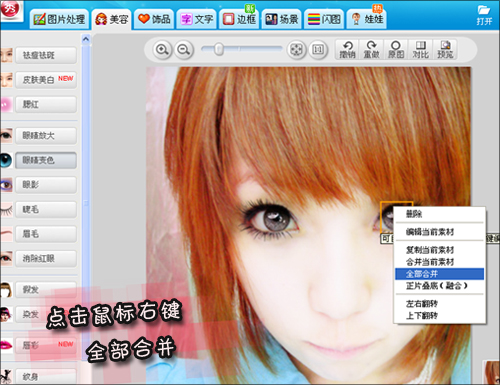Click the face icon beside 祛痘祛斑
Viewport: 500px width, 385px height.
click(6, 55)
